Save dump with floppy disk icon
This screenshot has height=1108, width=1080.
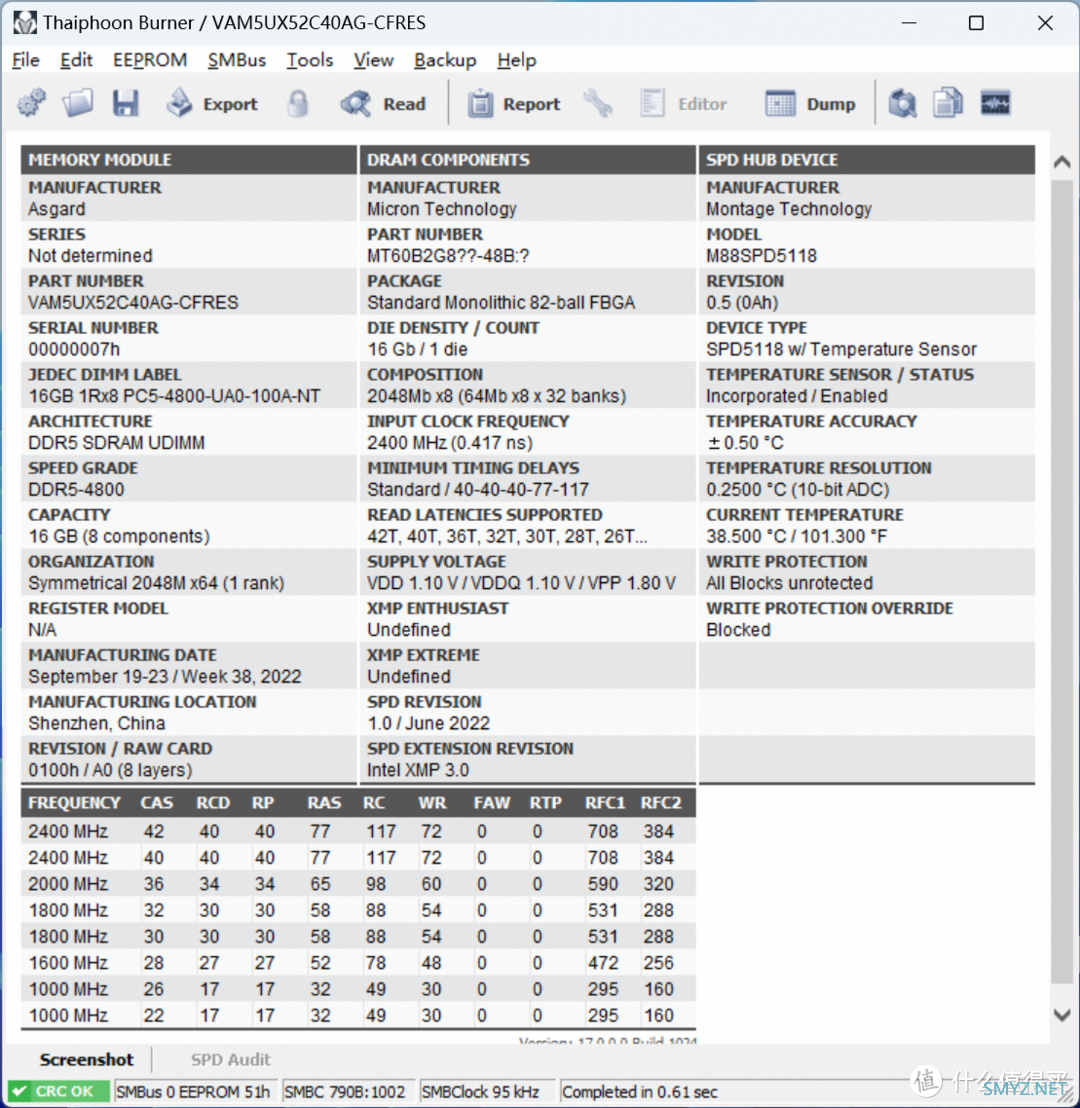click(125, 103)
